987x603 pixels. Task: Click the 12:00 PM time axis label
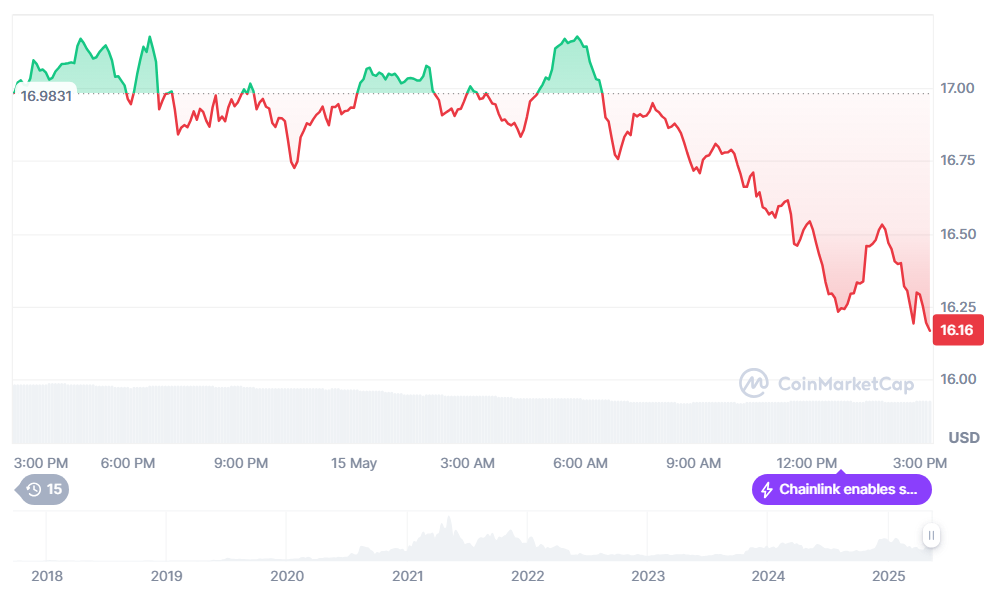pos(807,463)
